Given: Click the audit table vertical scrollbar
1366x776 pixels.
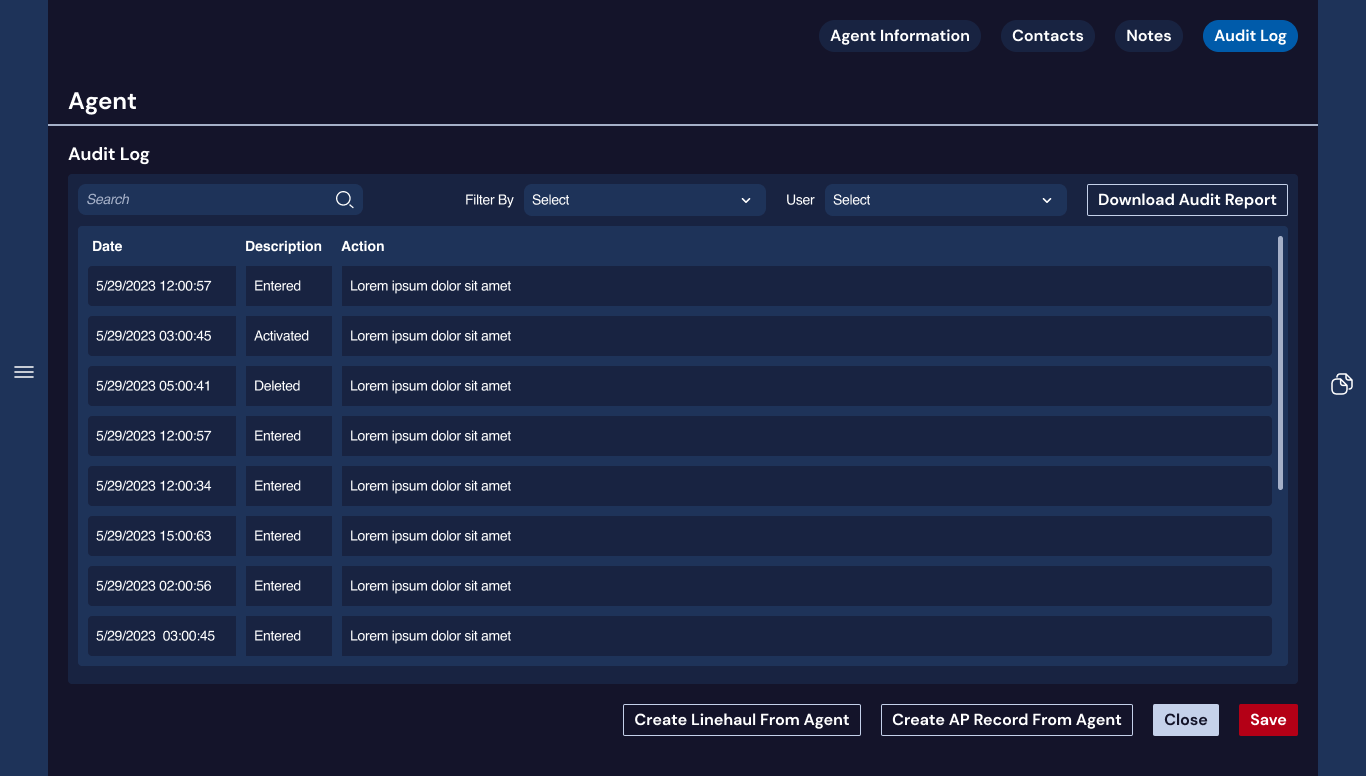Looking at the screenshot, I should tap(1280, 363).
